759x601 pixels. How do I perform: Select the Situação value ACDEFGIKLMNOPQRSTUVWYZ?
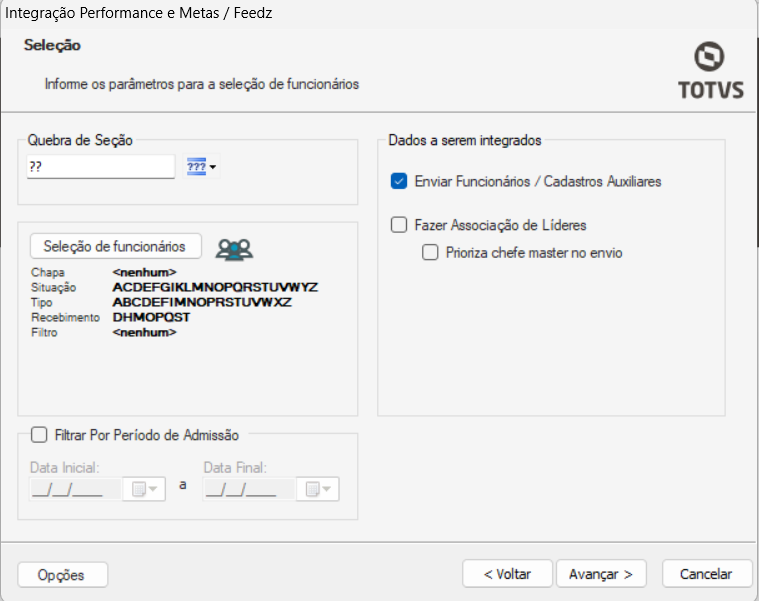click(x=215, y=287)
